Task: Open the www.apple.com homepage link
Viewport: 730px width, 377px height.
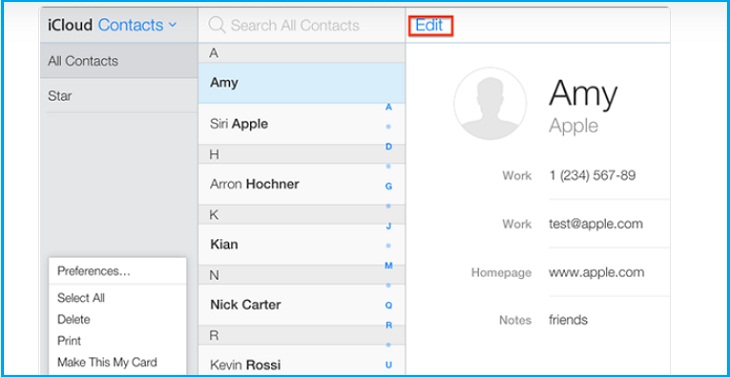Action: pyautogui.click(x=596, y=272)
